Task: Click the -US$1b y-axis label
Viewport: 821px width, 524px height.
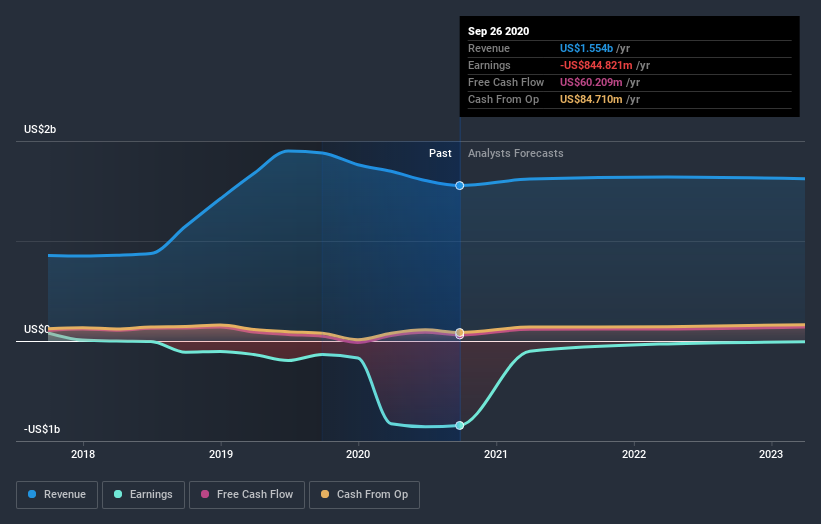Action: (42, 429)
